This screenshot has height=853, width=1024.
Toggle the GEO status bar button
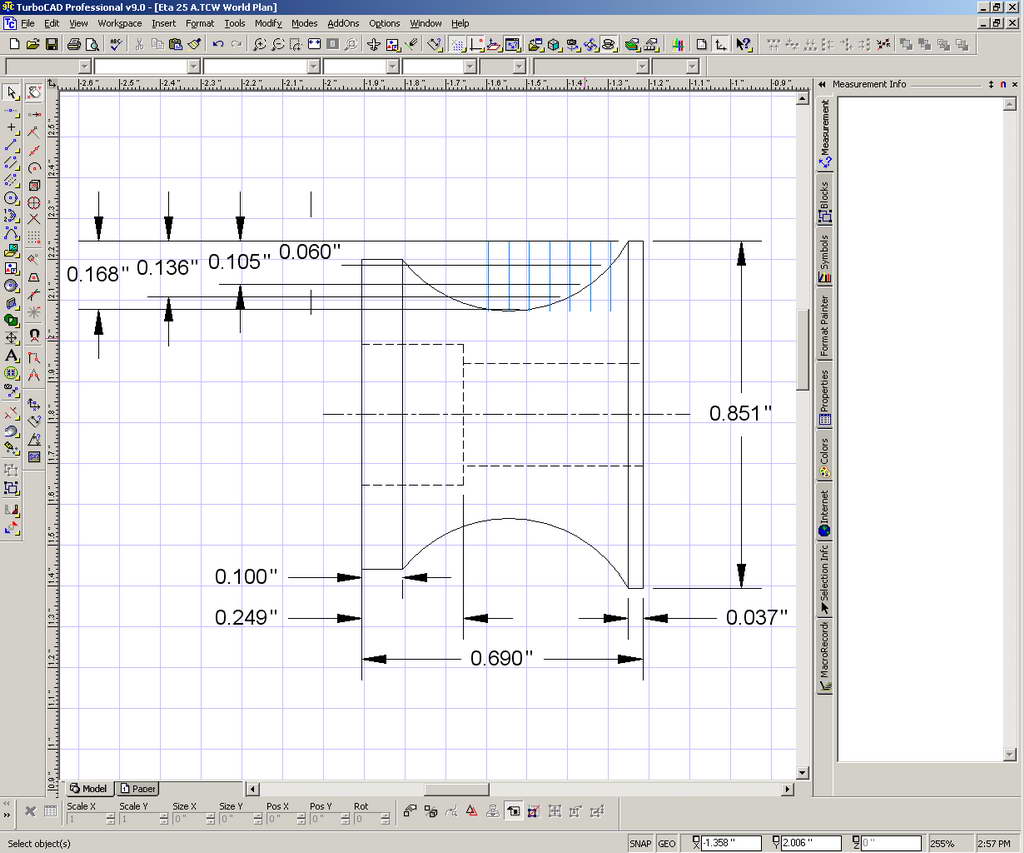[x=666, y=843]
